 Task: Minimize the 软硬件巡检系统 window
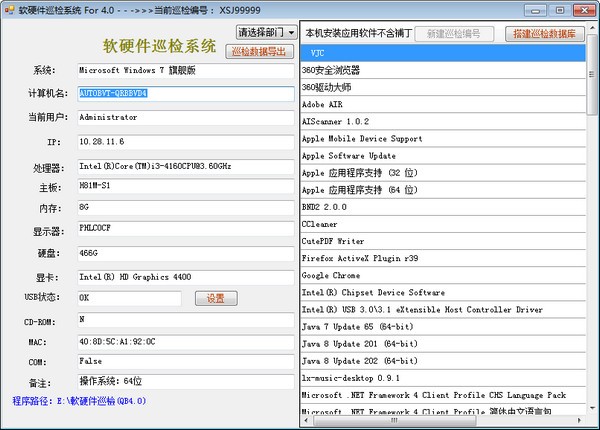tap(535, 10)
